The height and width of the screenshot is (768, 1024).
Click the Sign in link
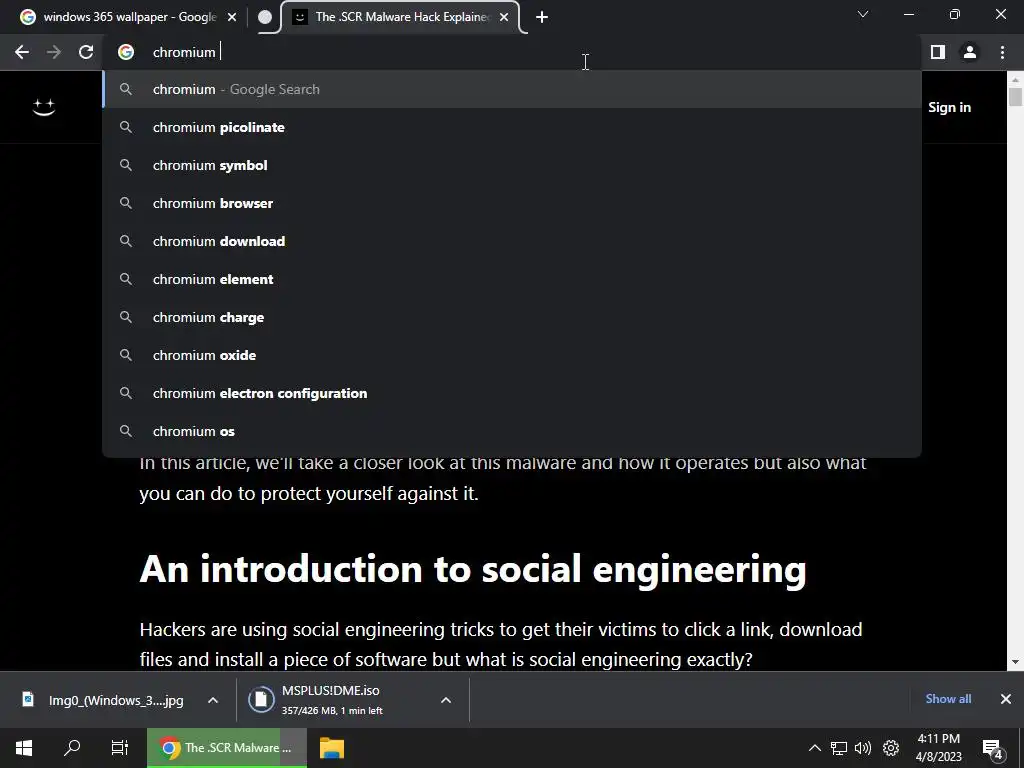[x=949, y=107]
